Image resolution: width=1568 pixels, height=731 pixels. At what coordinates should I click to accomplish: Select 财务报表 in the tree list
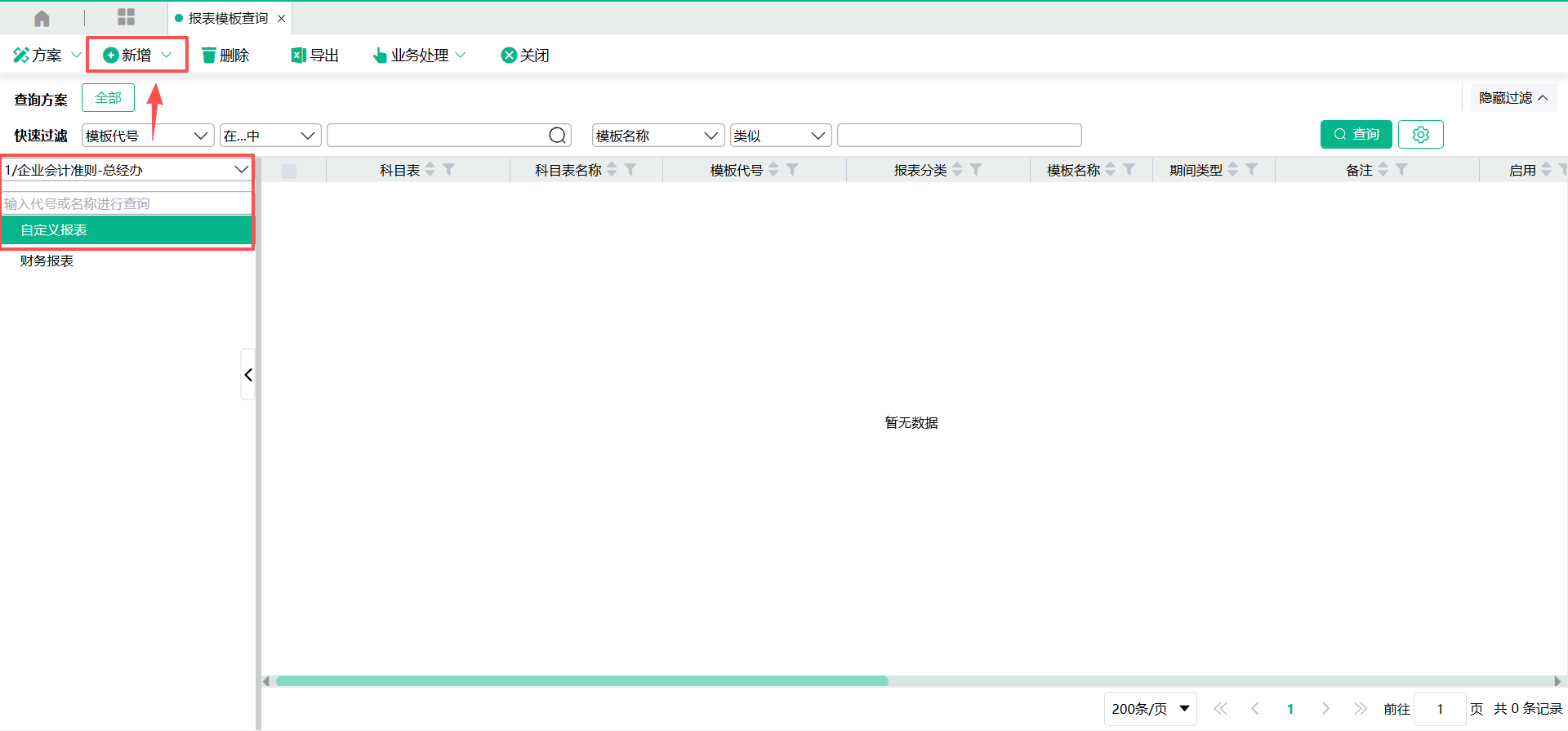tap(47, 261)
